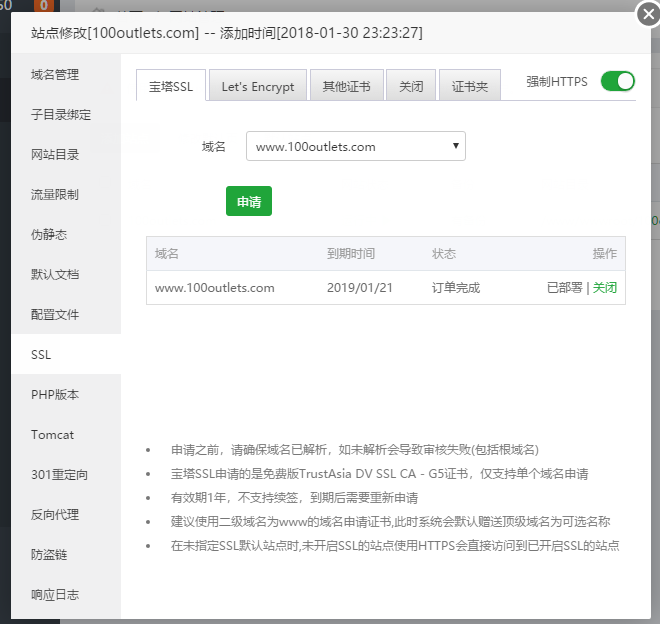The width and height of the screenshot is (660, 624).
Task: Toggle the 强制HTTPS switch
Action: tap(617, 82)
